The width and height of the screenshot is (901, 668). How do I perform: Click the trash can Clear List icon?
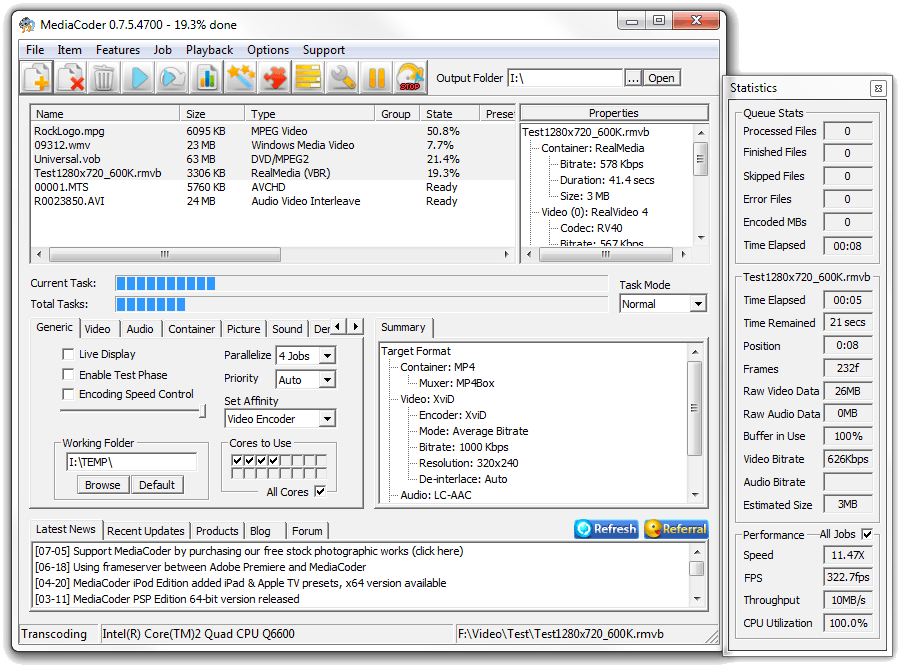point(104,77)
